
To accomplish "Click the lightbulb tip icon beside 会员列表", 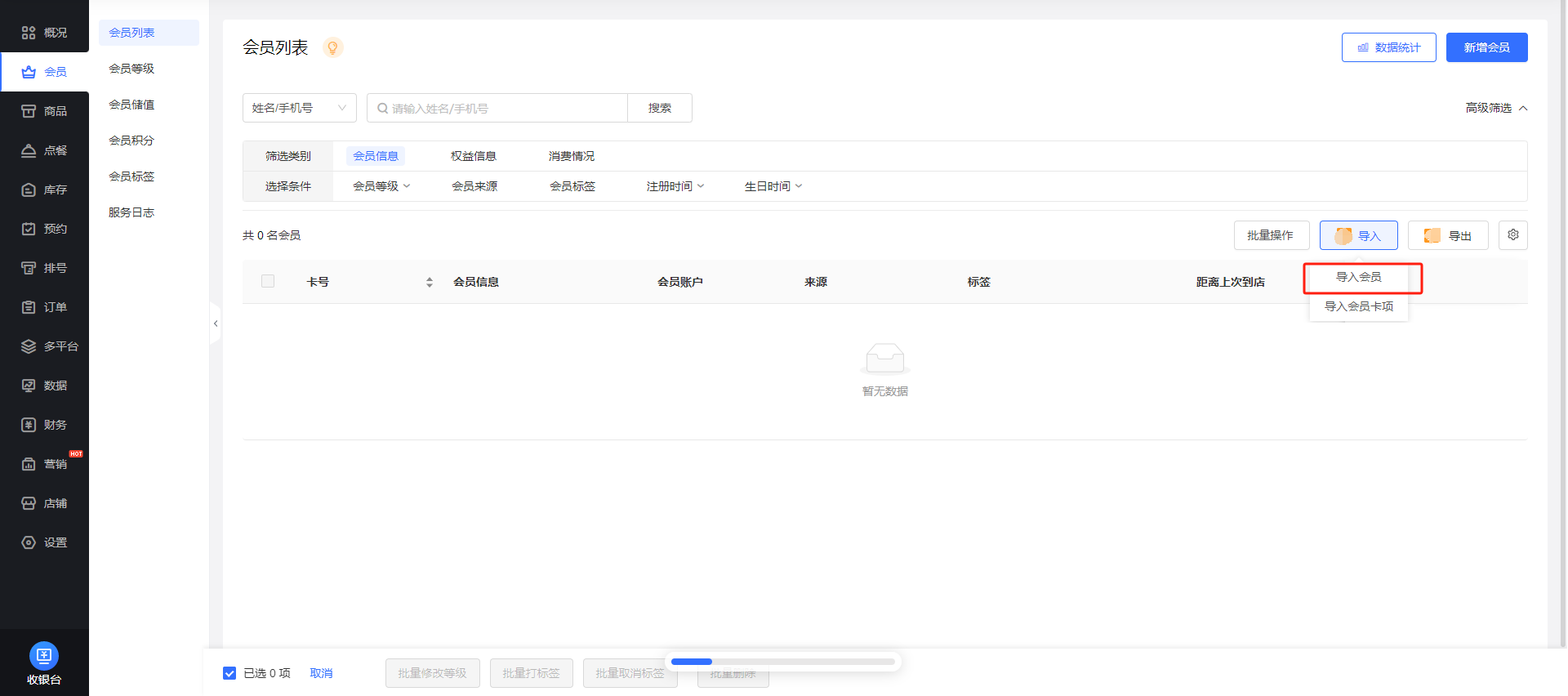I will click(332, 47).
